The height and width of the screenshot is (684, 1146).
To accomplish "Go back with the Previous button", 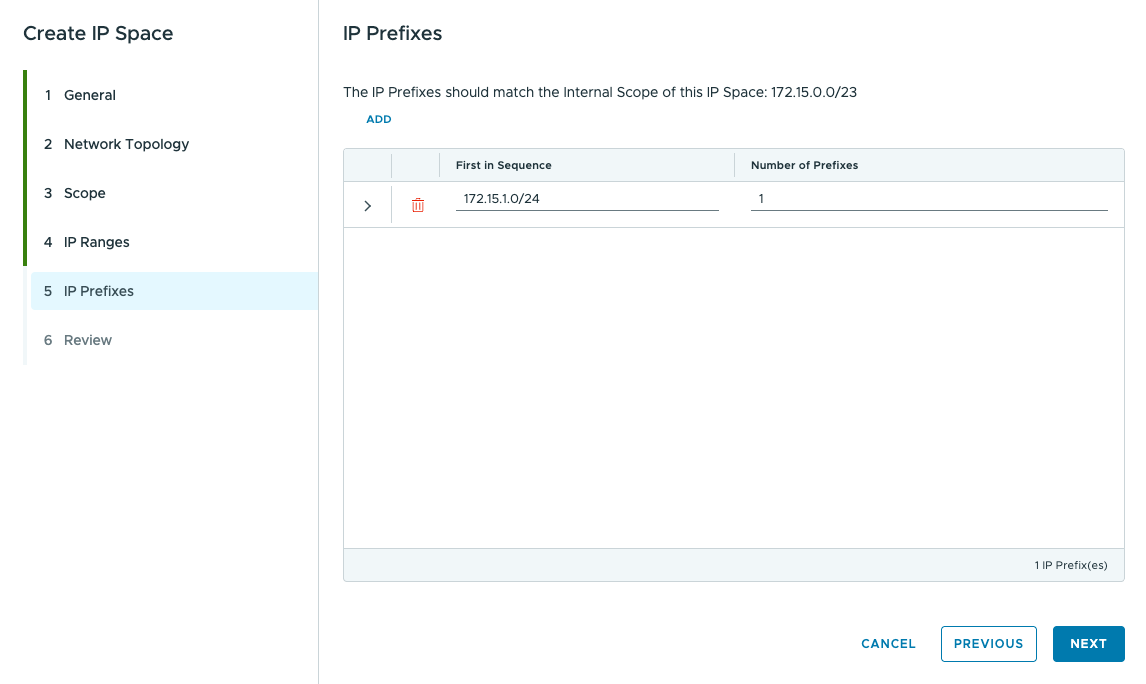I will point(988,644).
